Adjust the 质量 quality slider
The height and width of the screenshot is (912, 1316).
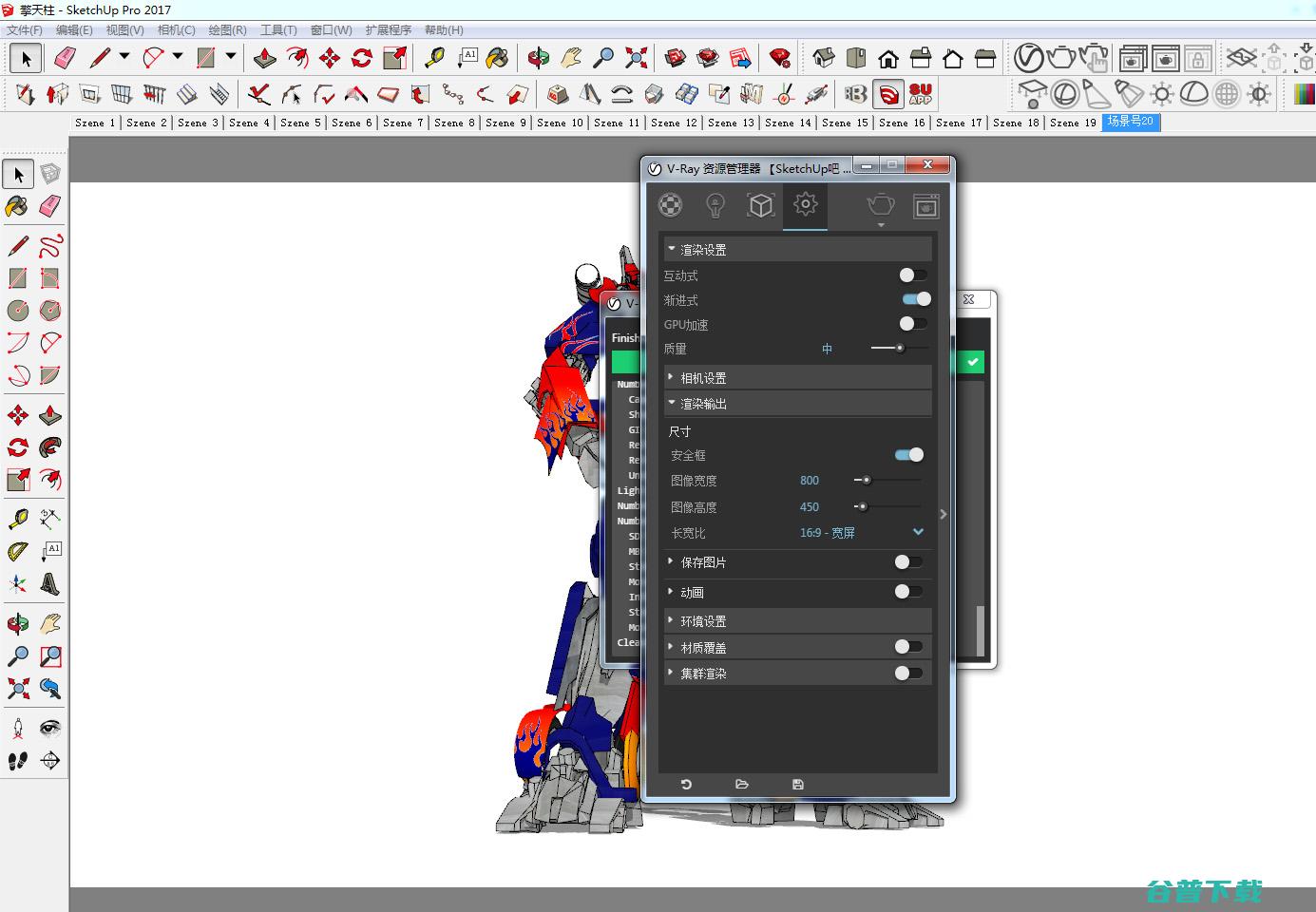click(x=899, y=349)
